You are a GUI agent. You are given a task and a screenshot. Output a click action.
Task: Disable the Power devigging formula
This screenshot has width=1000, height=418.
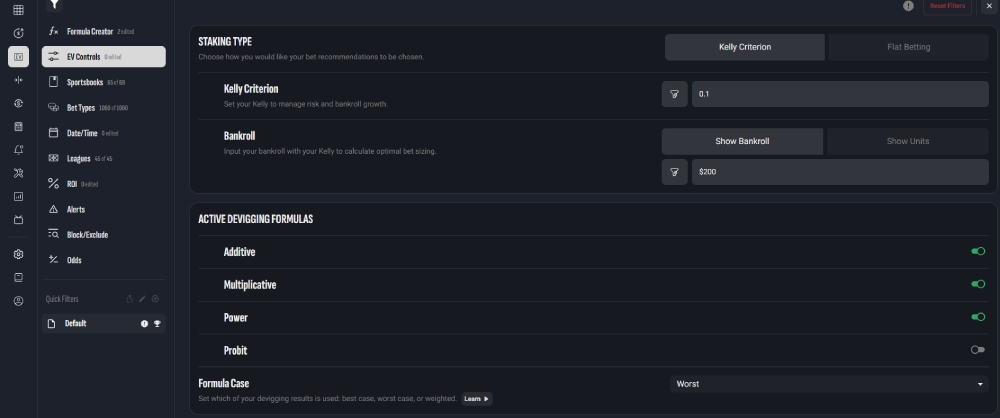[x=978, y=317]
